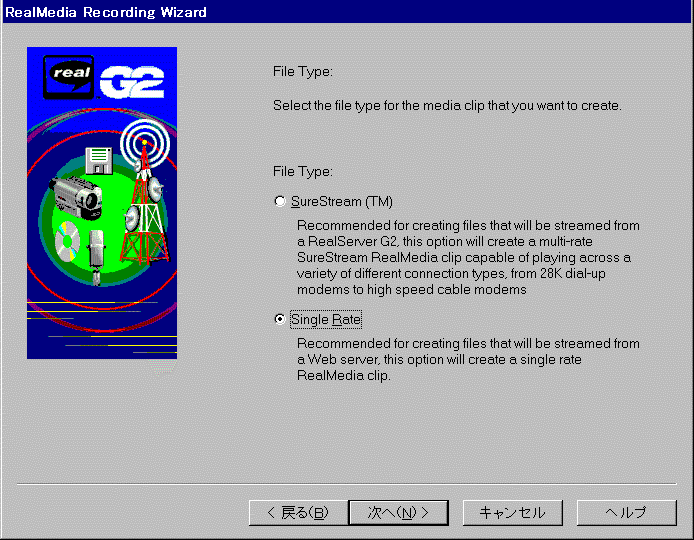Click the 'File Type:' label above radio options
Viewport: 694px width, 540px height.
303,172
